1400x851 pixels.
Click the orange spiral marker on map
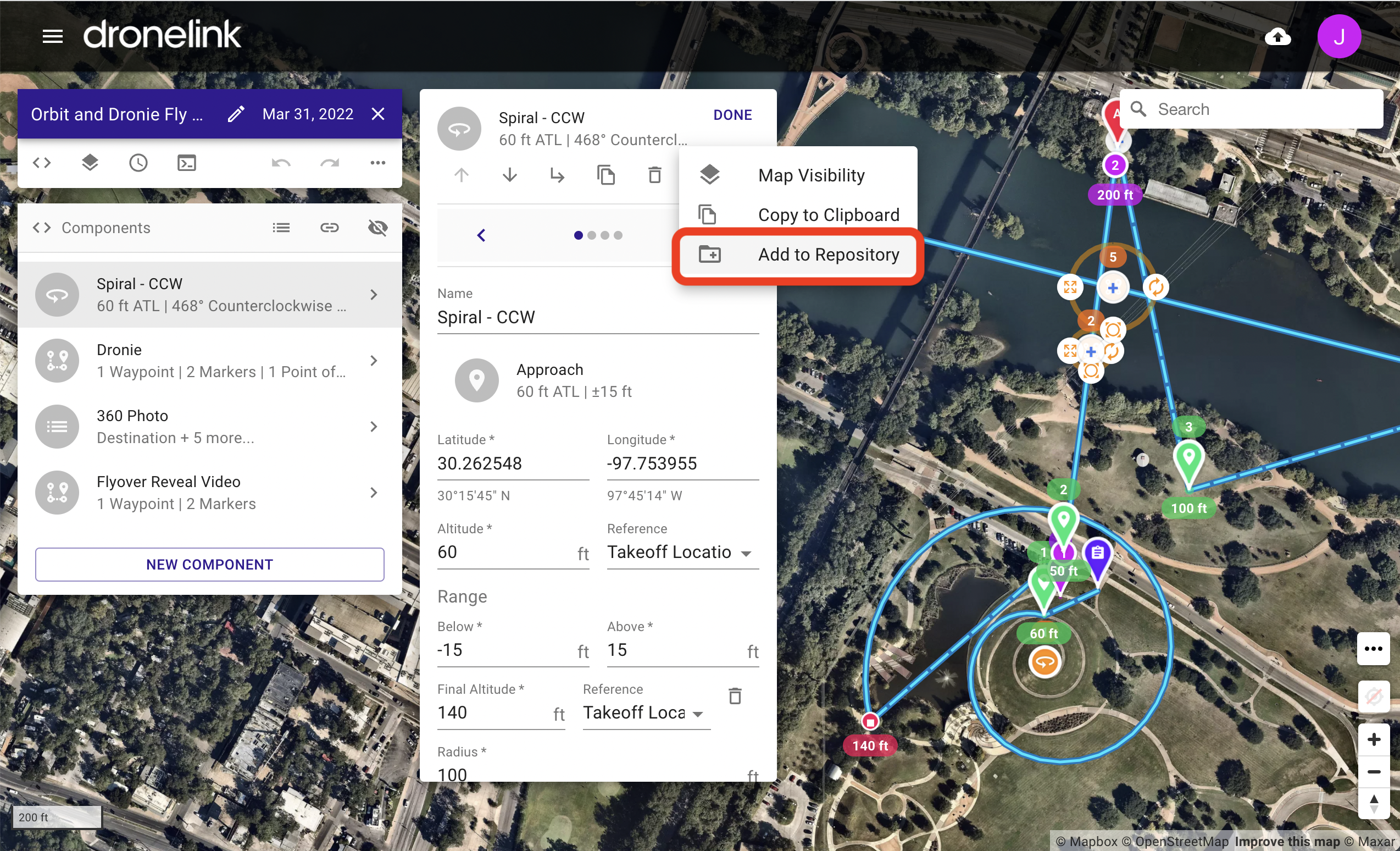tap(1045, 662)
